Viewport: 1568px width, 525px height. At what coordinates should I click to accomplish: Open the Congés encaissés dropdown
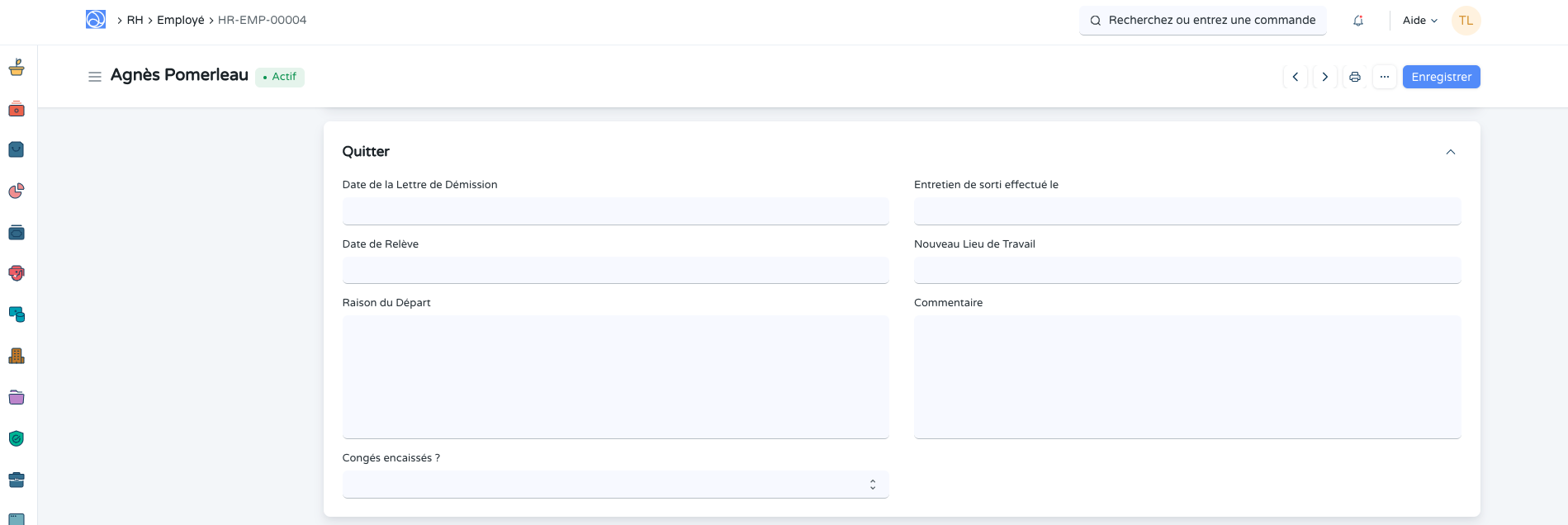[615, 485]
